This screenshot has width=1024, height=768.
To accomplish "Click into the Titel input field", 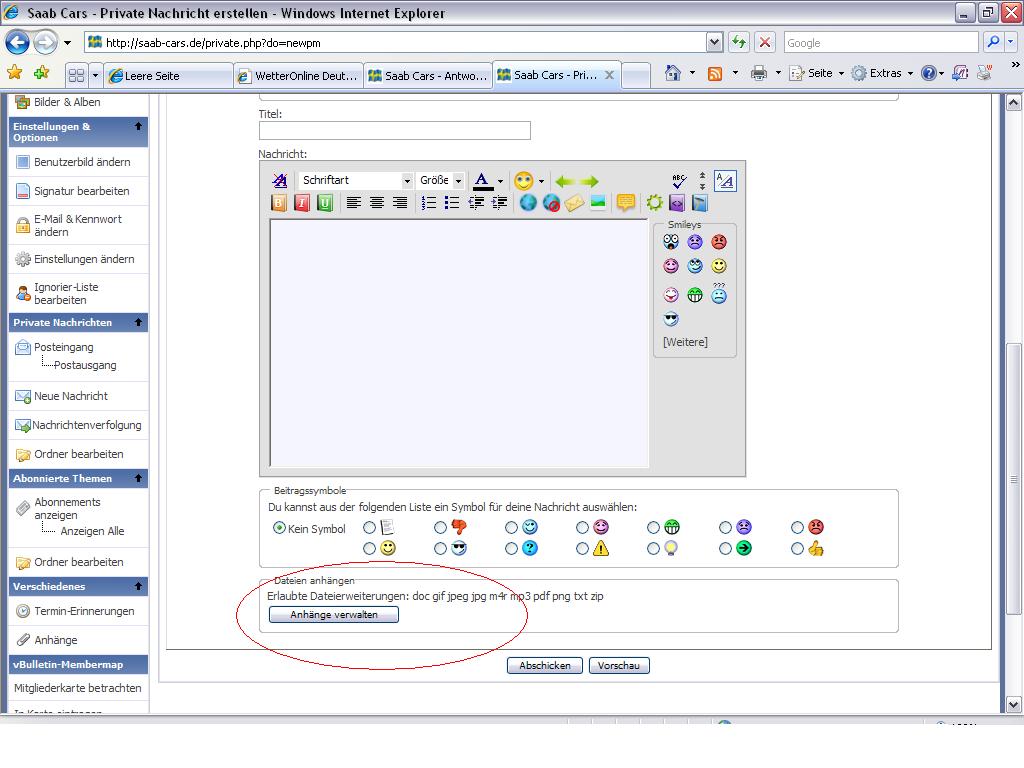I will click(394, 131).
